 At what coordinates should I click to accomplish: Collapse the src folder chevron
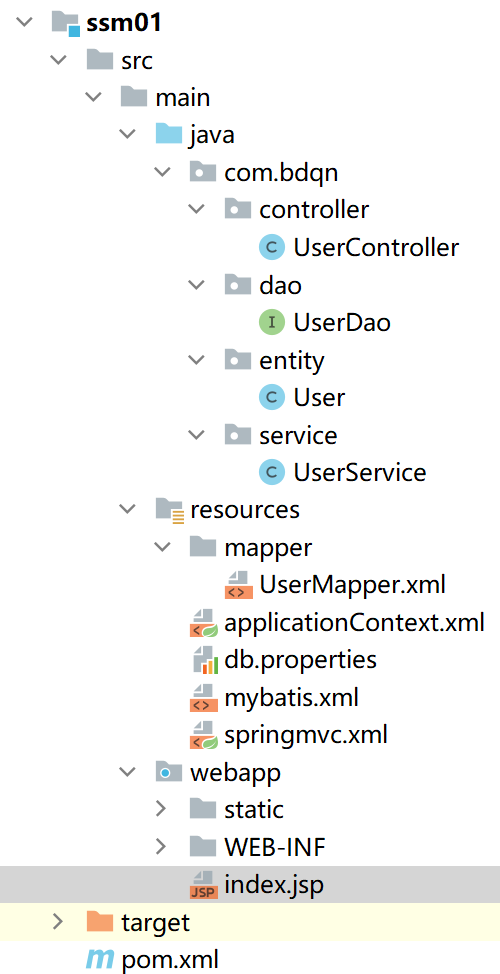tap(60, 60)
